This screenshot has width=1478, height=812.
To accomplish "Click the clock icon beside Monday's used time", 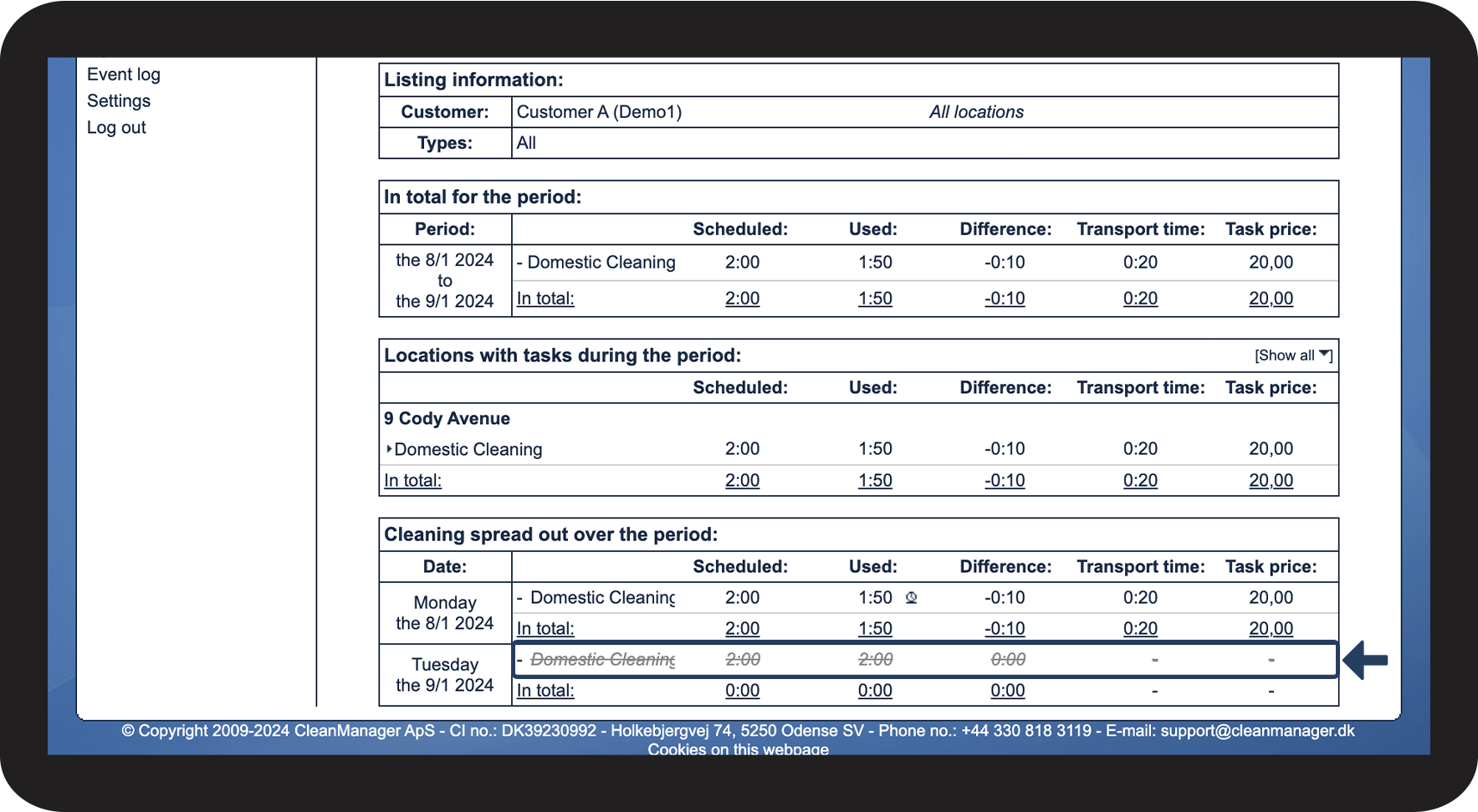I will (912, 598).
